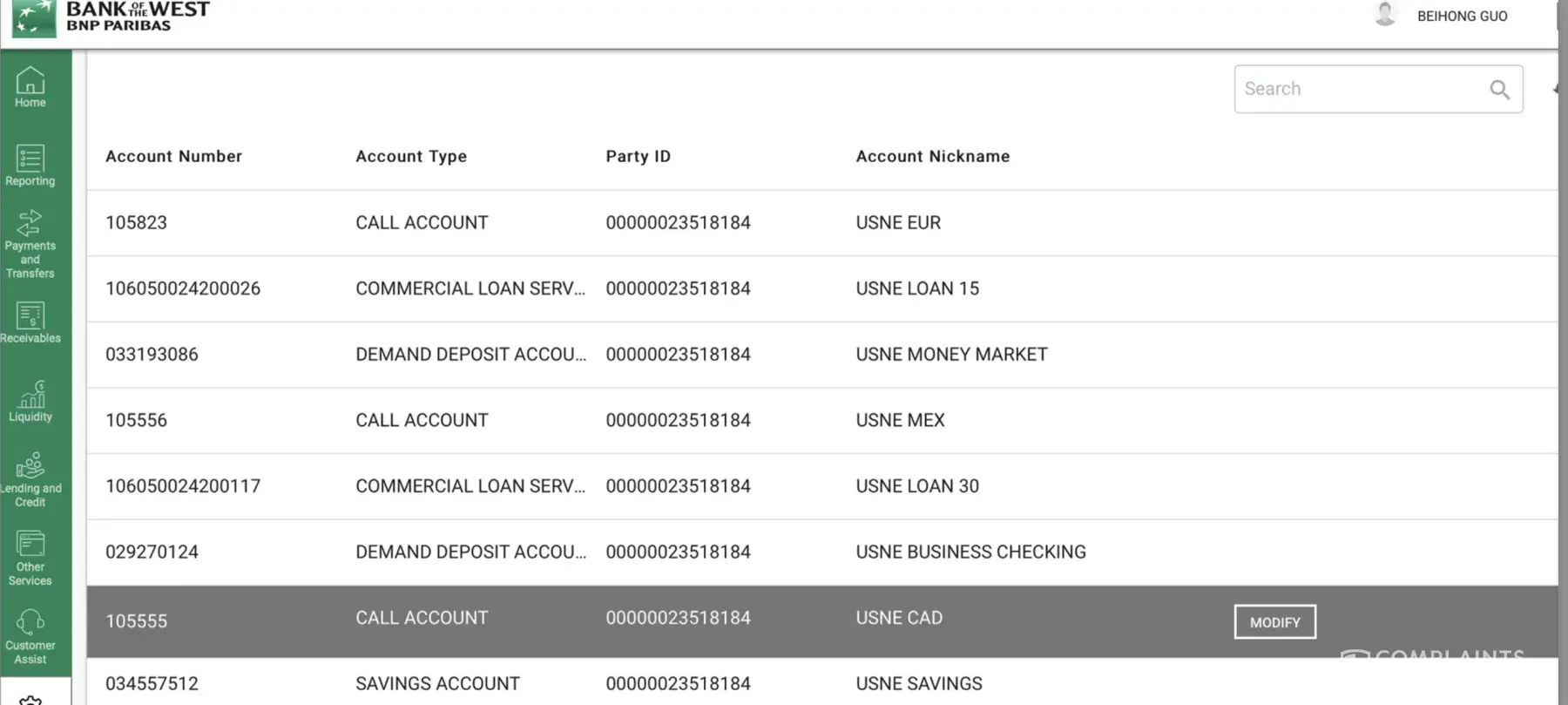Select the USNE MONEY MARKET account row

click(951, 355)
